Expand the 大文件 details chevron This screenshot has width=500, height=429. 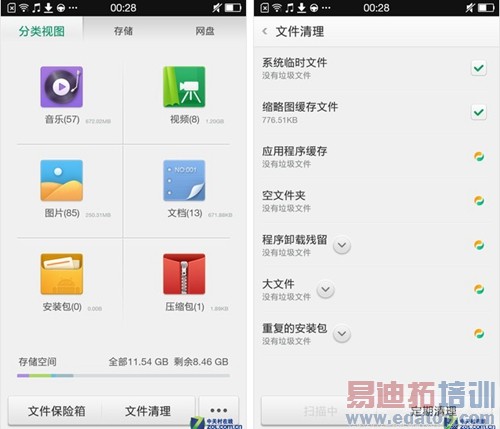[x=326, y=289]
